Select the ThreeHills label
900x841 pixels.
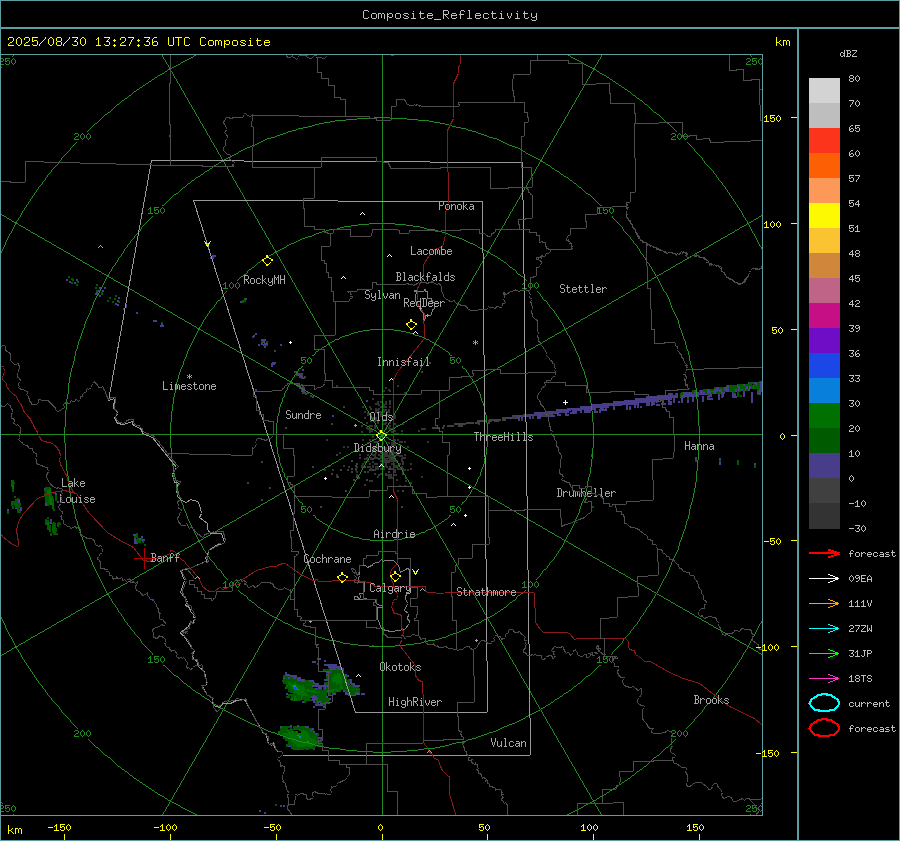click(503, 437)
